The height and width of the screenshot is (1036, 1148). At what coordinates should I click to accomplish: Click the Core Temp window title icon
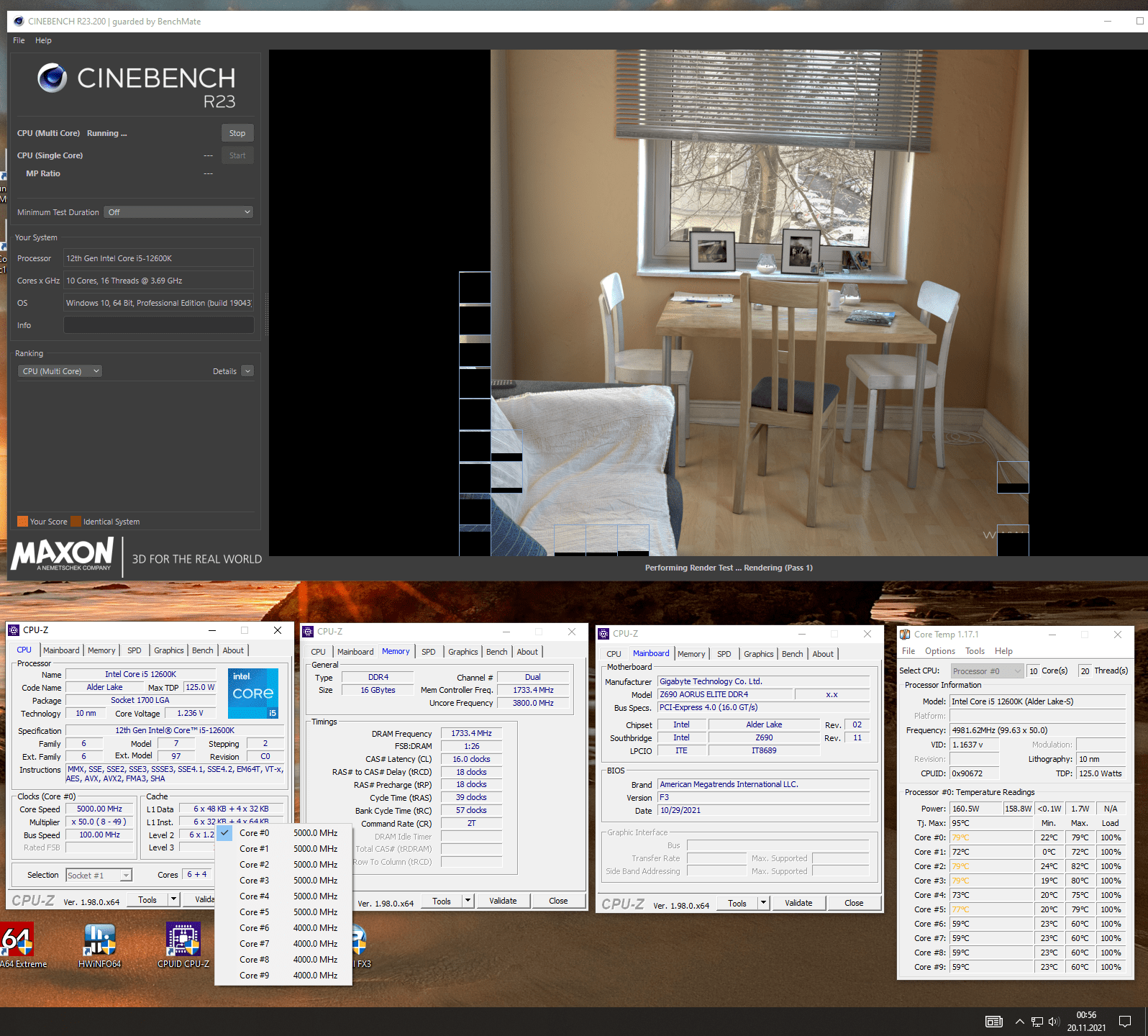[x=905, y=635]
